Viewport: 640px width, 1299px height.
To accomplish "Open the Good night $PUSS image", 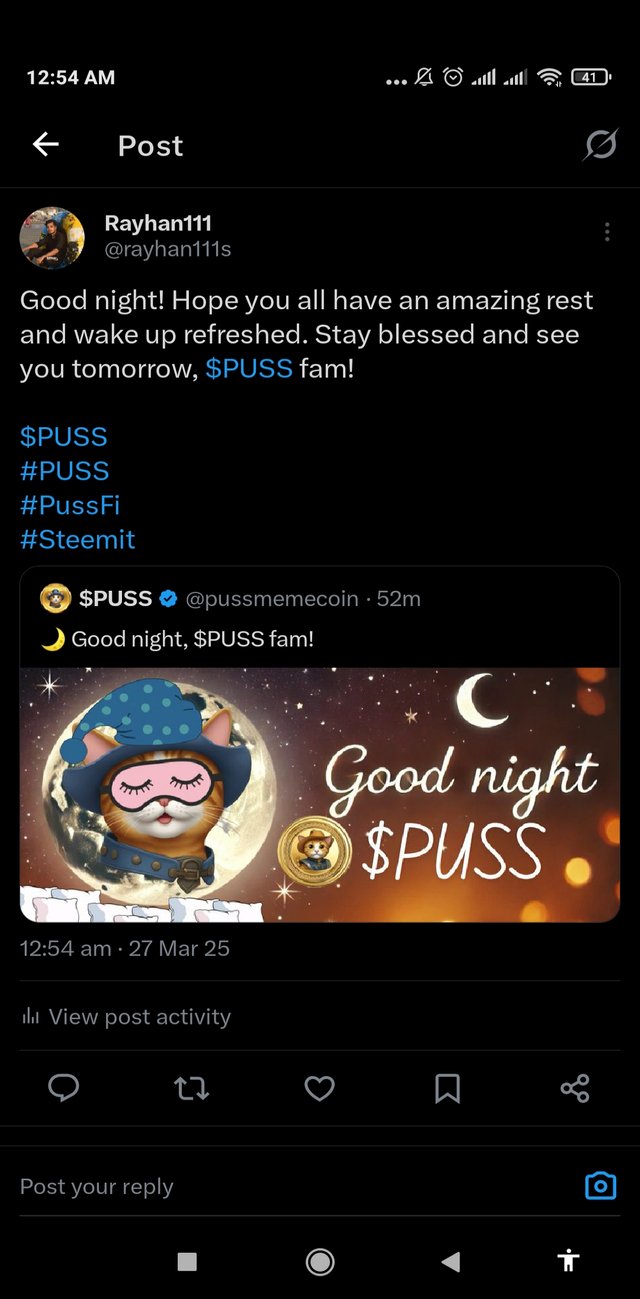I will tap(320, 795).
